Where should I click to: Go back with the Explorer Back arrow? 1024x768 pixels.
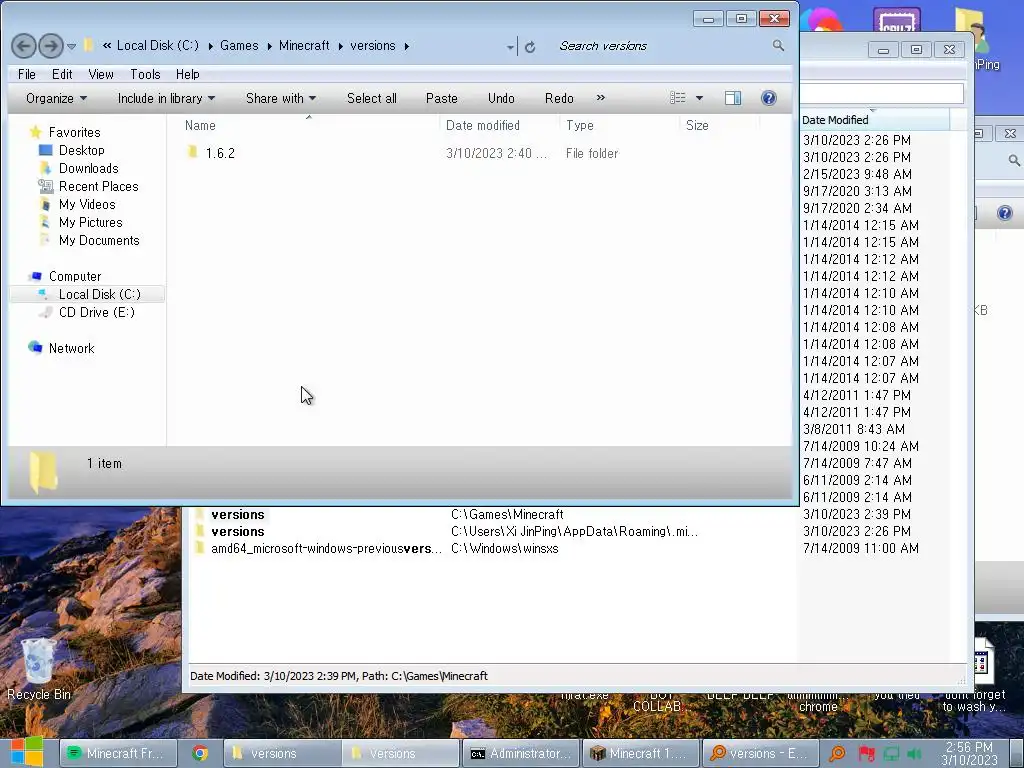(24, 46)
